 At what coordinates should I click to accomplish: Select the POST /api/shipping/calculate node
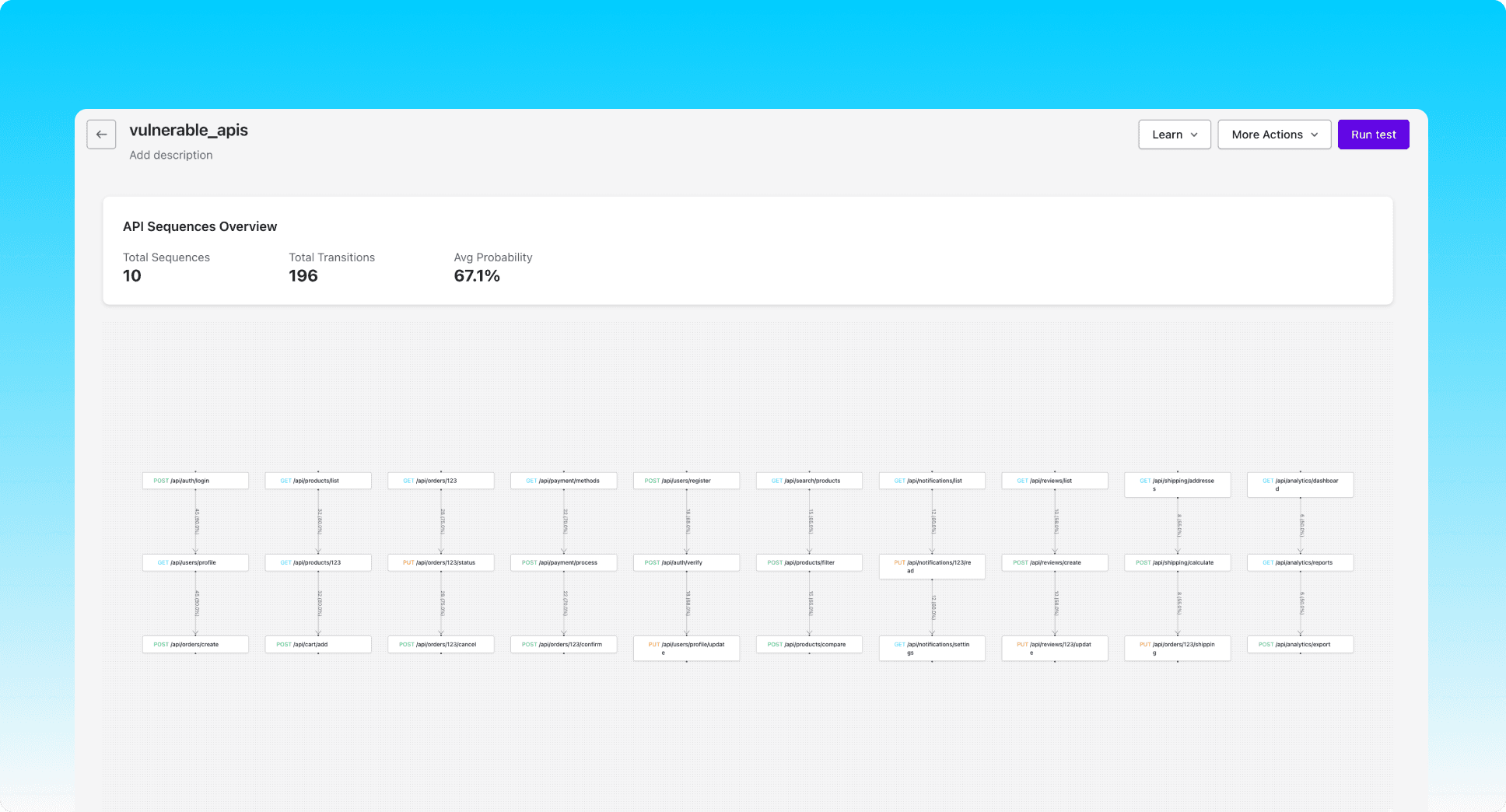[1178, 562]
